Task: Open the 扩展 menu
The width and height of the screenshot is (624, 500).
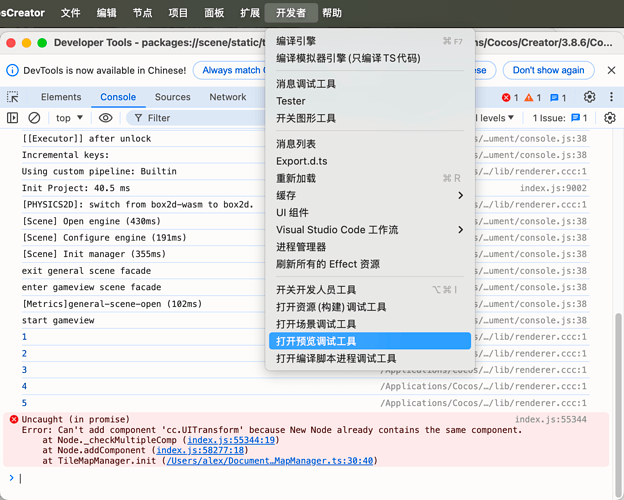Action: (250, 13)
